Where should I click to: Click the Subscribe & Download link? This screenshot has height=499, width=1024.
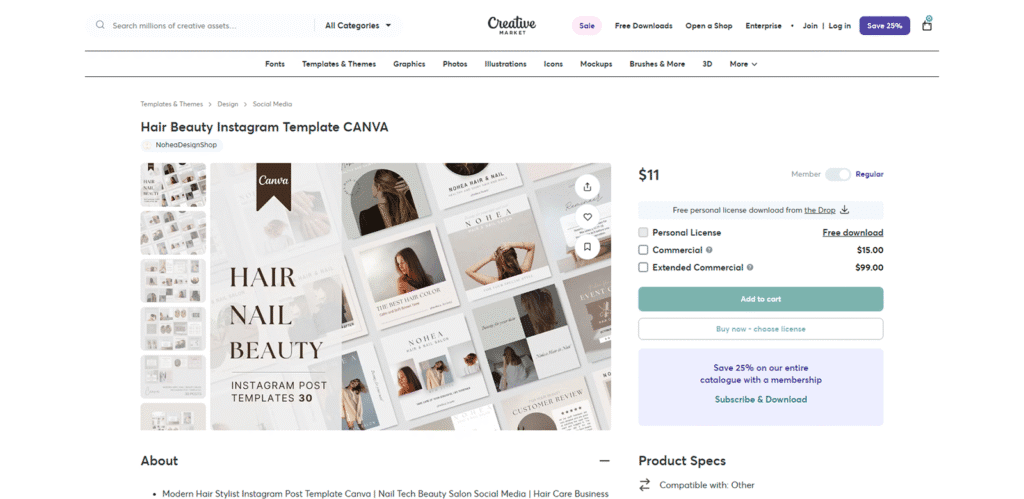coord(761,399)
